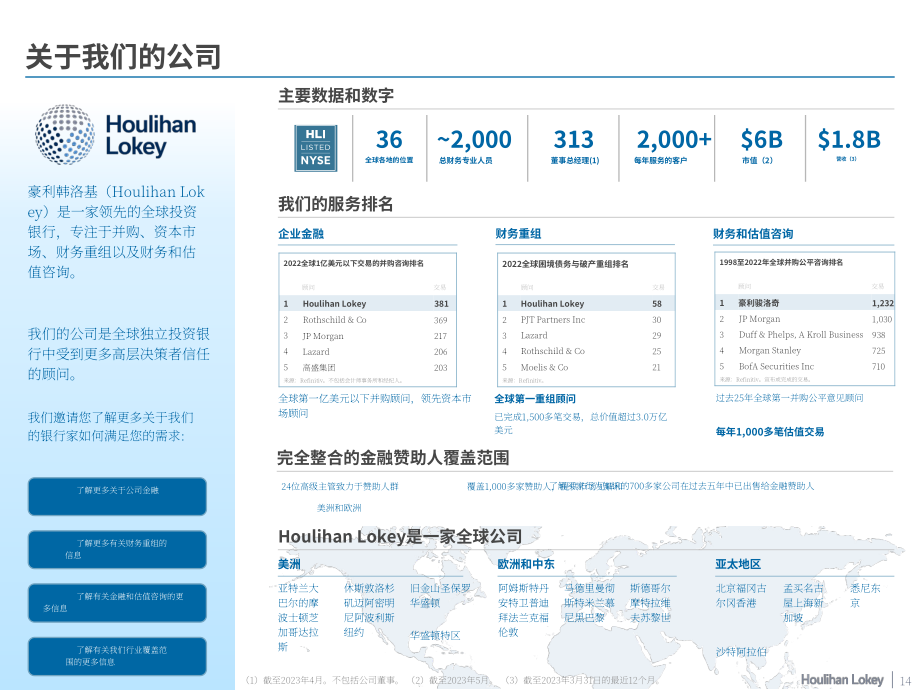Click the 全球第一亿美元以下并购顾问 caption
The height and width of the screenshot is (690, 920).
click(374, 405)
